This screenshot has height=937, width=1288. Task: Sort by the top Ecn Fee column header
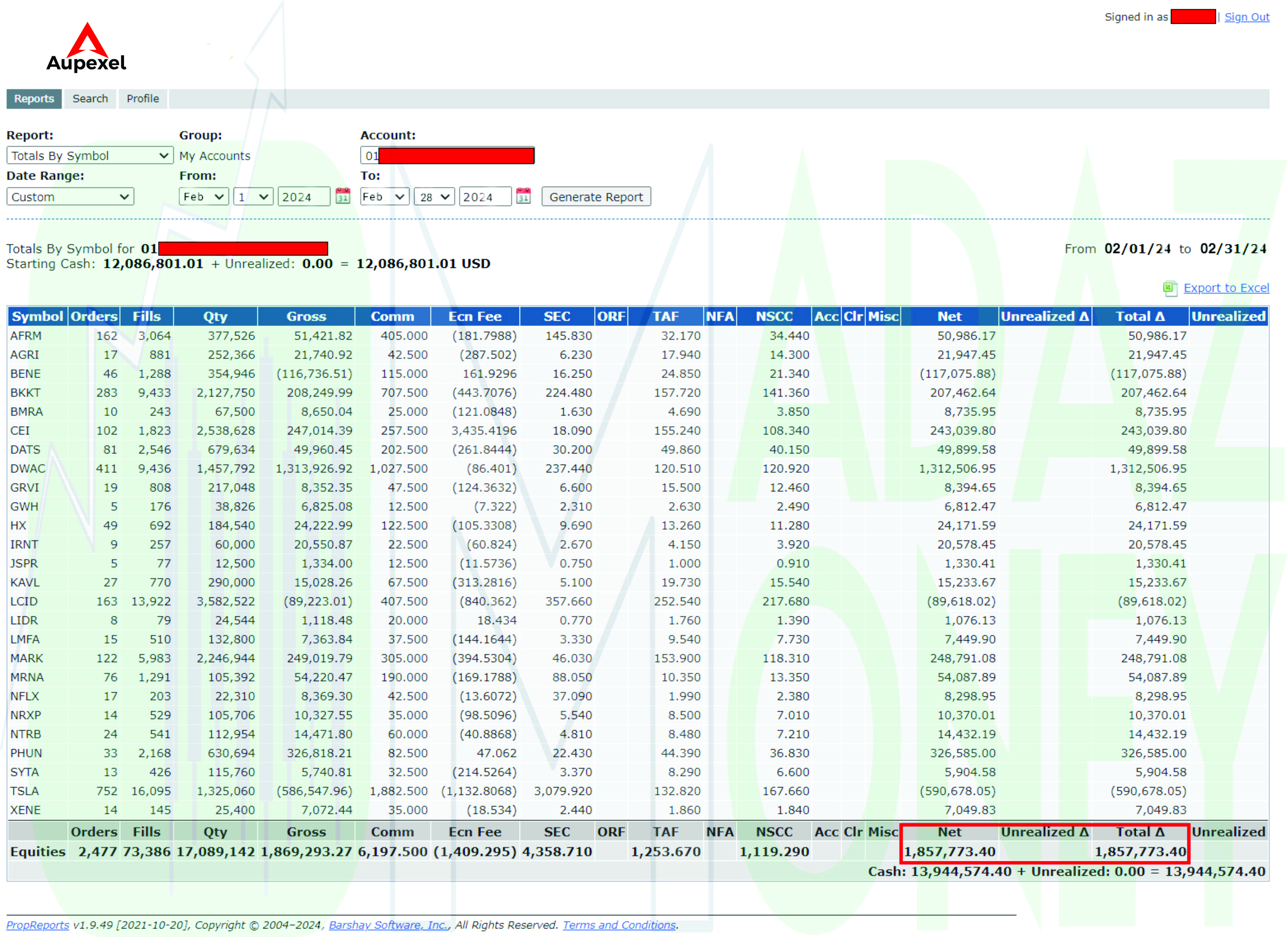pos(475,317)
